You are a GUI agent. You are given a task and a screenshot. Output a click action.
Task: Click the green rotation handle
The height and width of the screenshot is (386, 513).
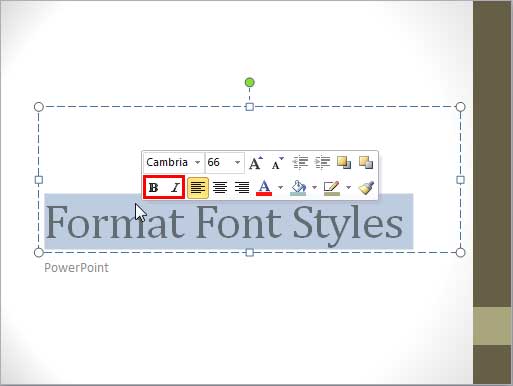tap(250, 82)
